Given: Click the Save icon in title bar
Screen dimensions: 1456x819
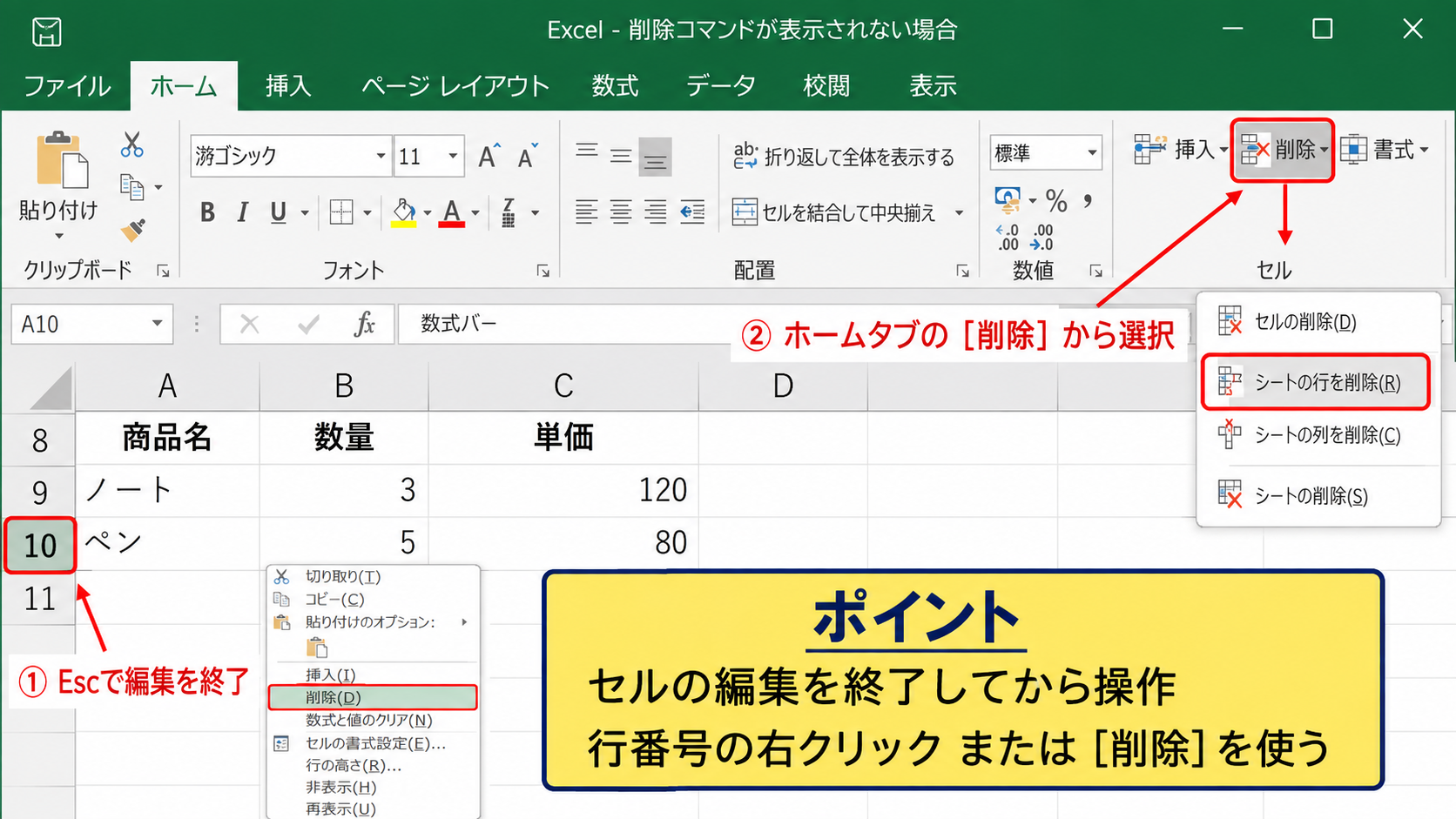Looking at the screenshot, I should (x=47, y=32).
